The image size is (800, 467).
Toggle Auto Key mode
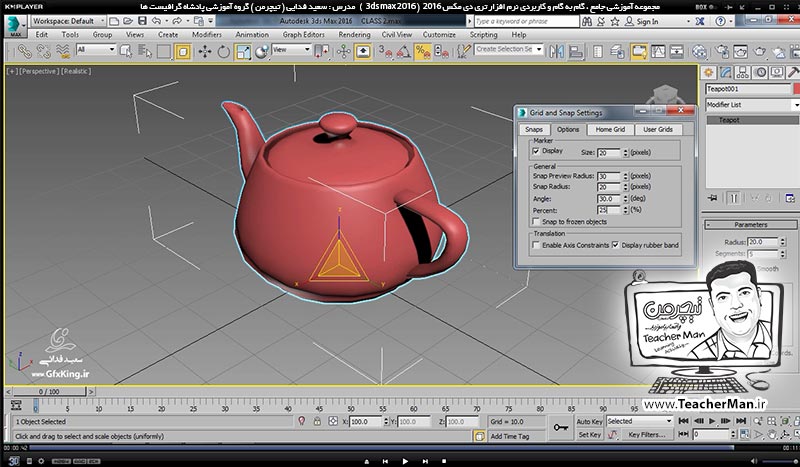[x=589, y=422]
